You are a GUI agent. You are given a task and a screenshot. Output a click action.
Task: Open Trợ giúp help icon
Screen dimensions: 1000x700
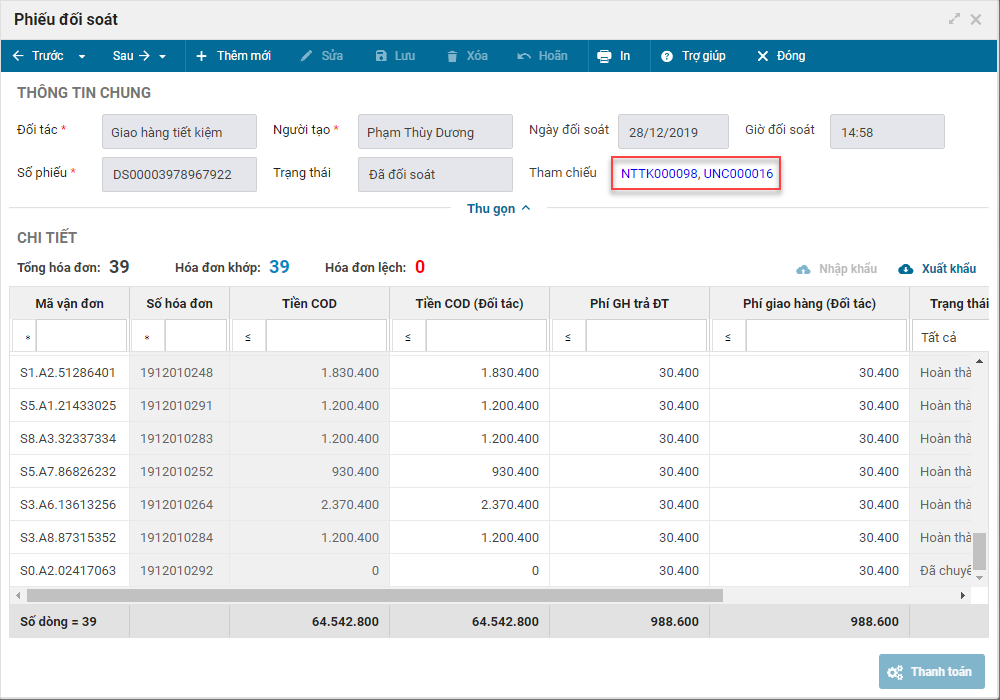click(667, 56)
